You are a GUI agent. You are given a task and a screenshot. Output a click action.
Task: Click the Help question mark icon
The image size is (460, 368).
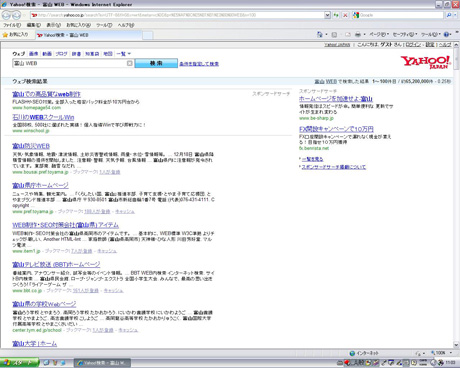tap(447, 34)
